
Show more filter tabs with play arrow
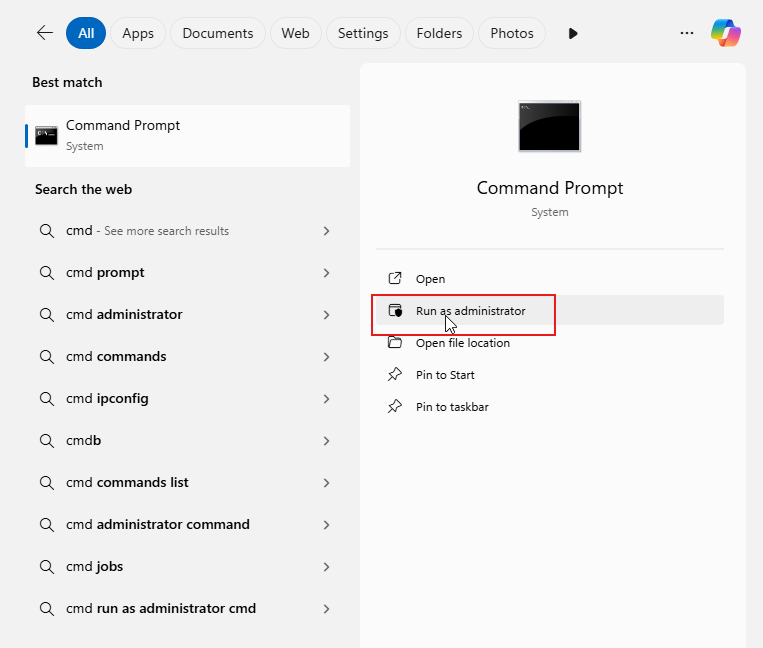(x=573, y=34)
